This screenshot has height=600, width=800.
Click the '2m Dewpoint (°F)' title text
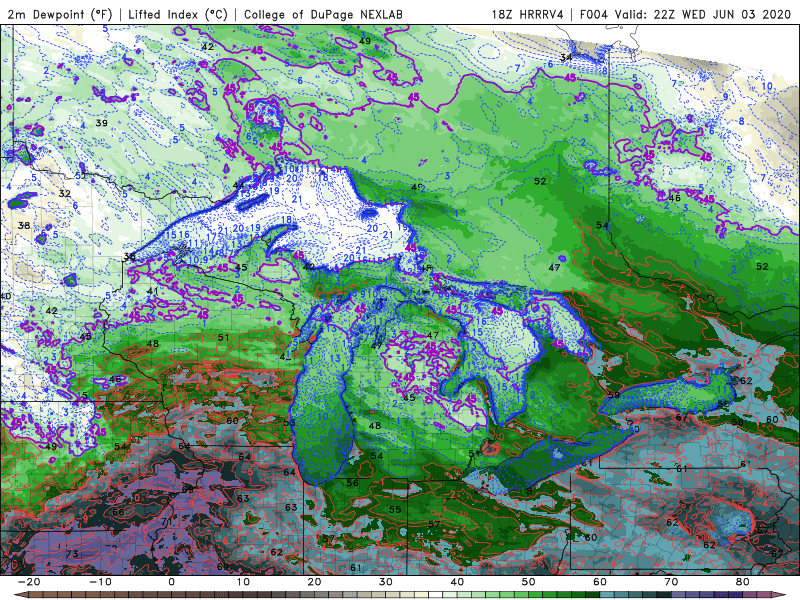click(x=60, y=15)
